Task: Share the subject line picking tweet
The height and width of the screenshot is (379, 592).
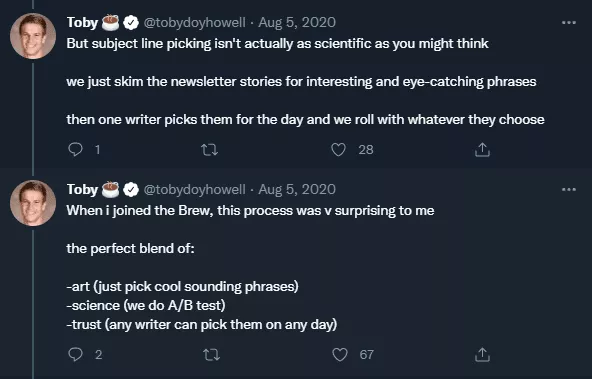Action: [482, 149]
